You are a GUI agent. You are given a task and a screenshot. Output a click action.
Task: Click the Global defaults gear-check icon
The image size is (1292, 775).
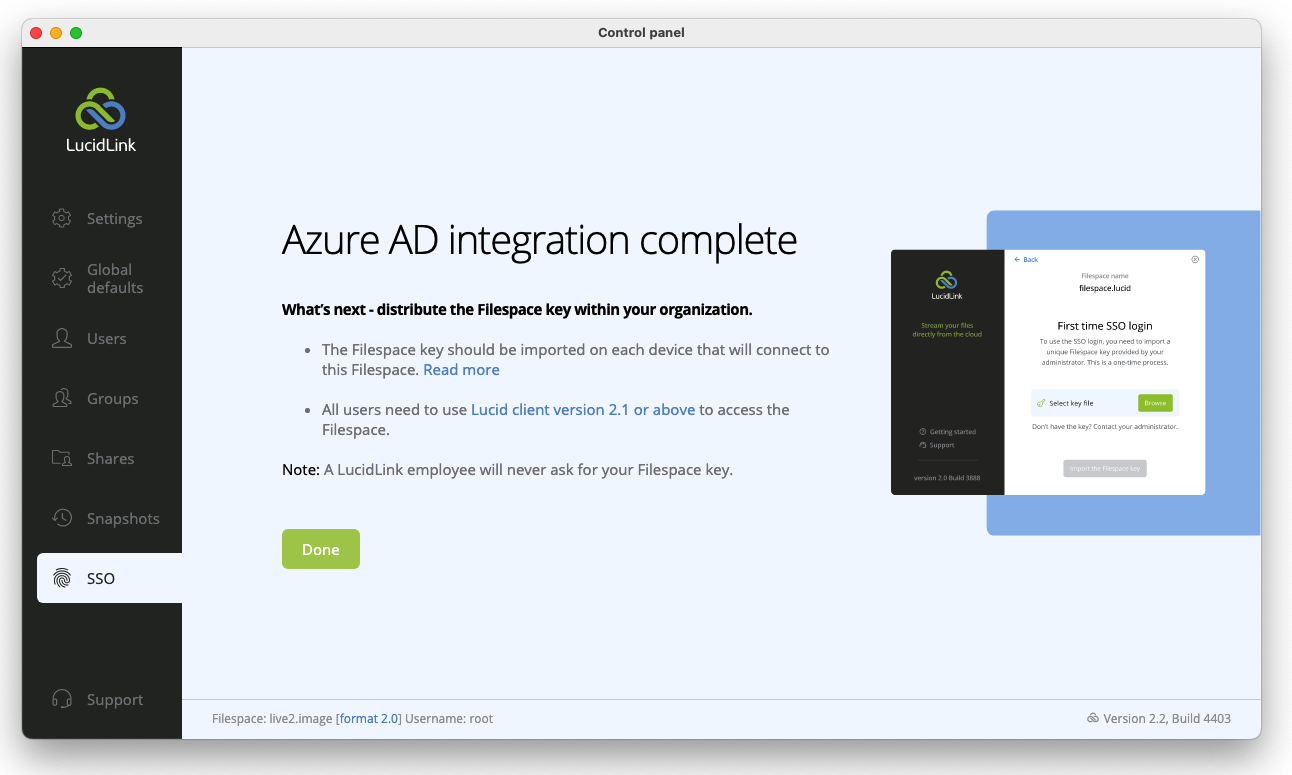click(62, 278)
